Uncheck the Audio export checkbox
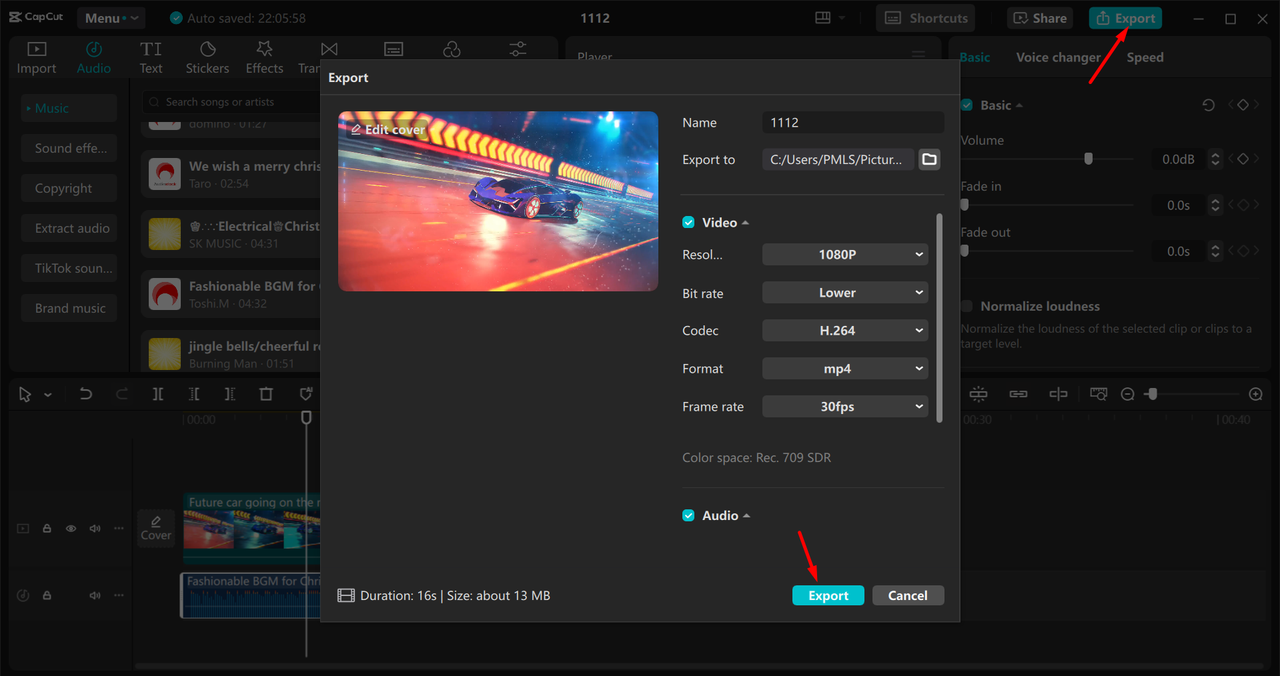The height and width of the screenshot is (676, 1280). 688,515
